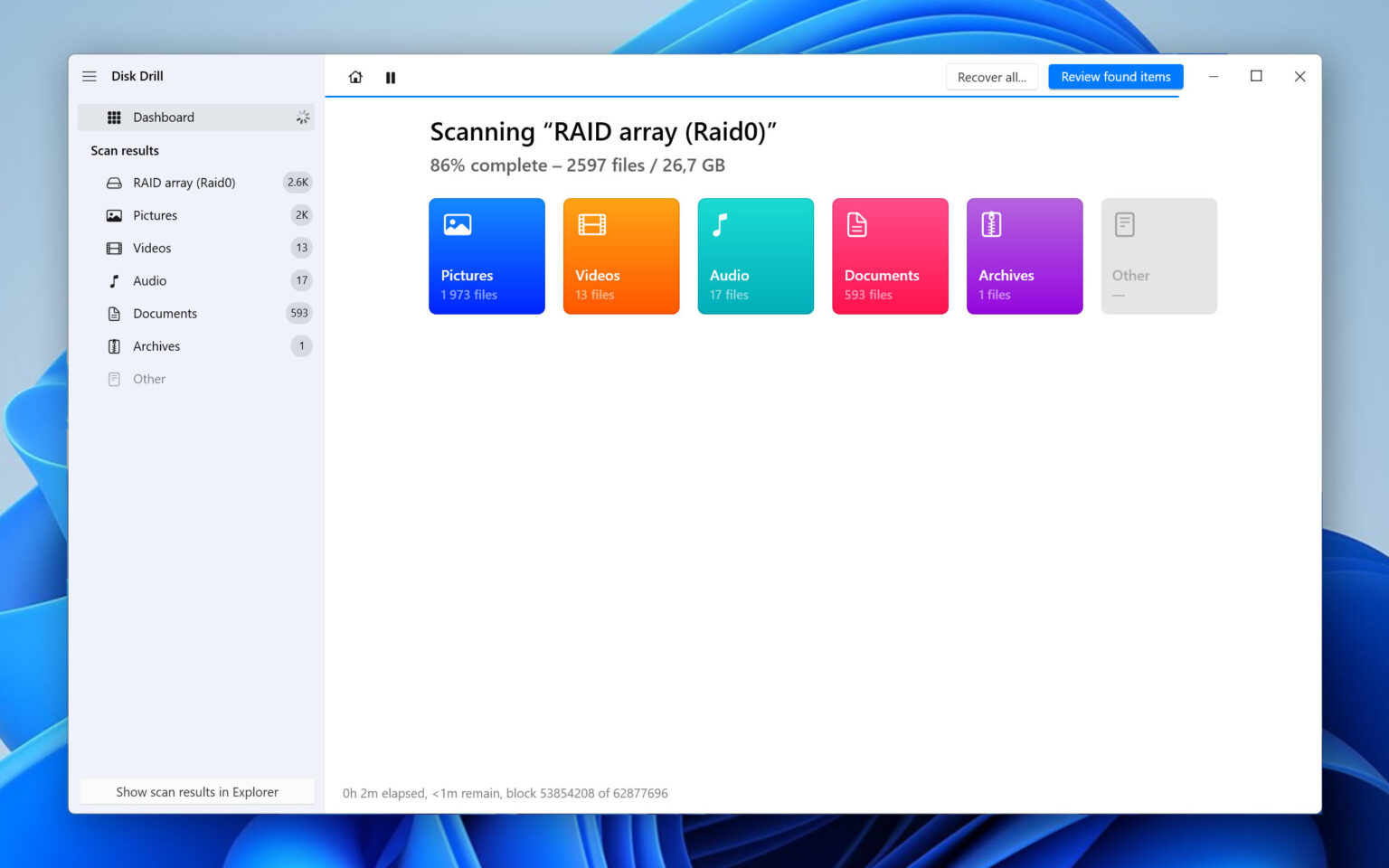The height and width of the screenshot is (868, 1389).
Task: Open the Dashboard from the sidebar
Action: tap(164, 117)
